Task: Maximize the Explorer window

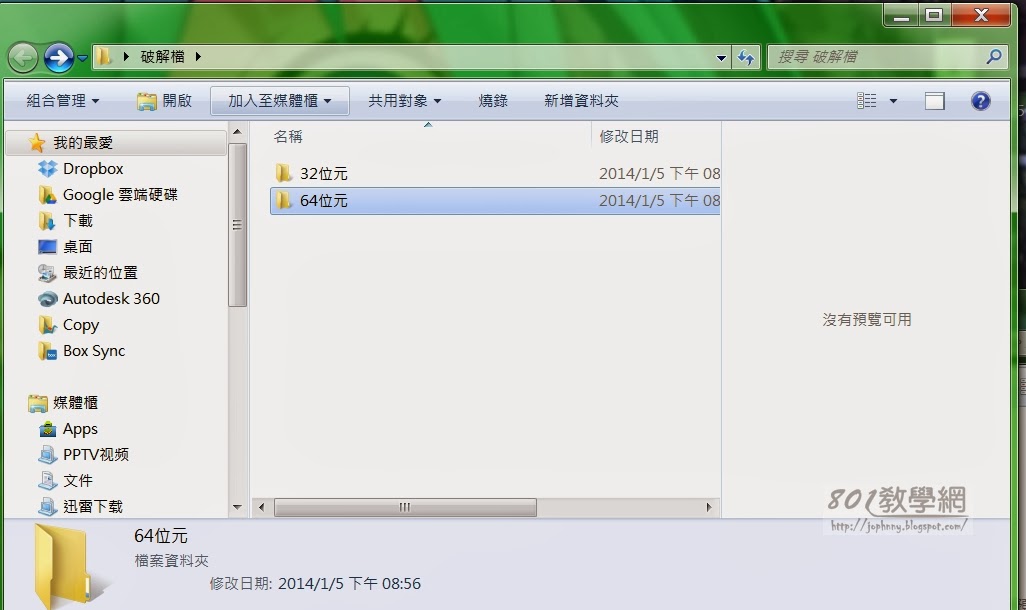Action: (x=934, y=14)
